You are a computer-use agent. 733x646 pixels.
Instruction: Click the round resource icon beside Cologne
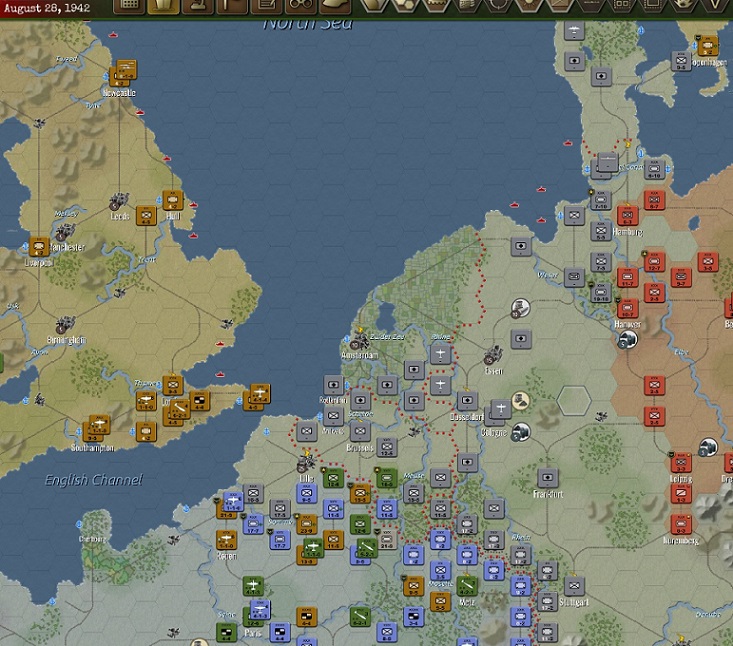tap(520, 432)
